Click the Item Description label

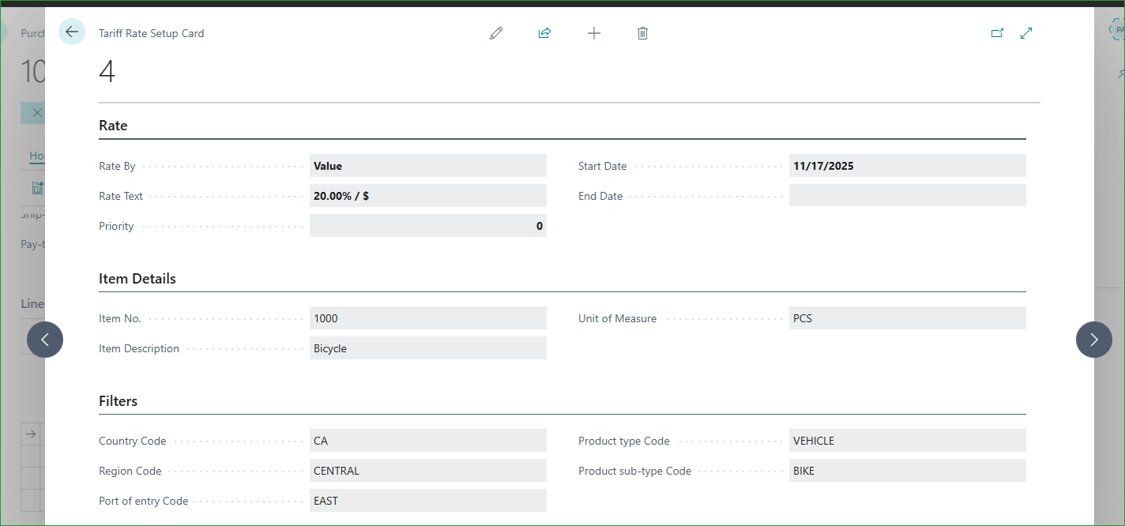pyautogui.click(x=138, y=349)
